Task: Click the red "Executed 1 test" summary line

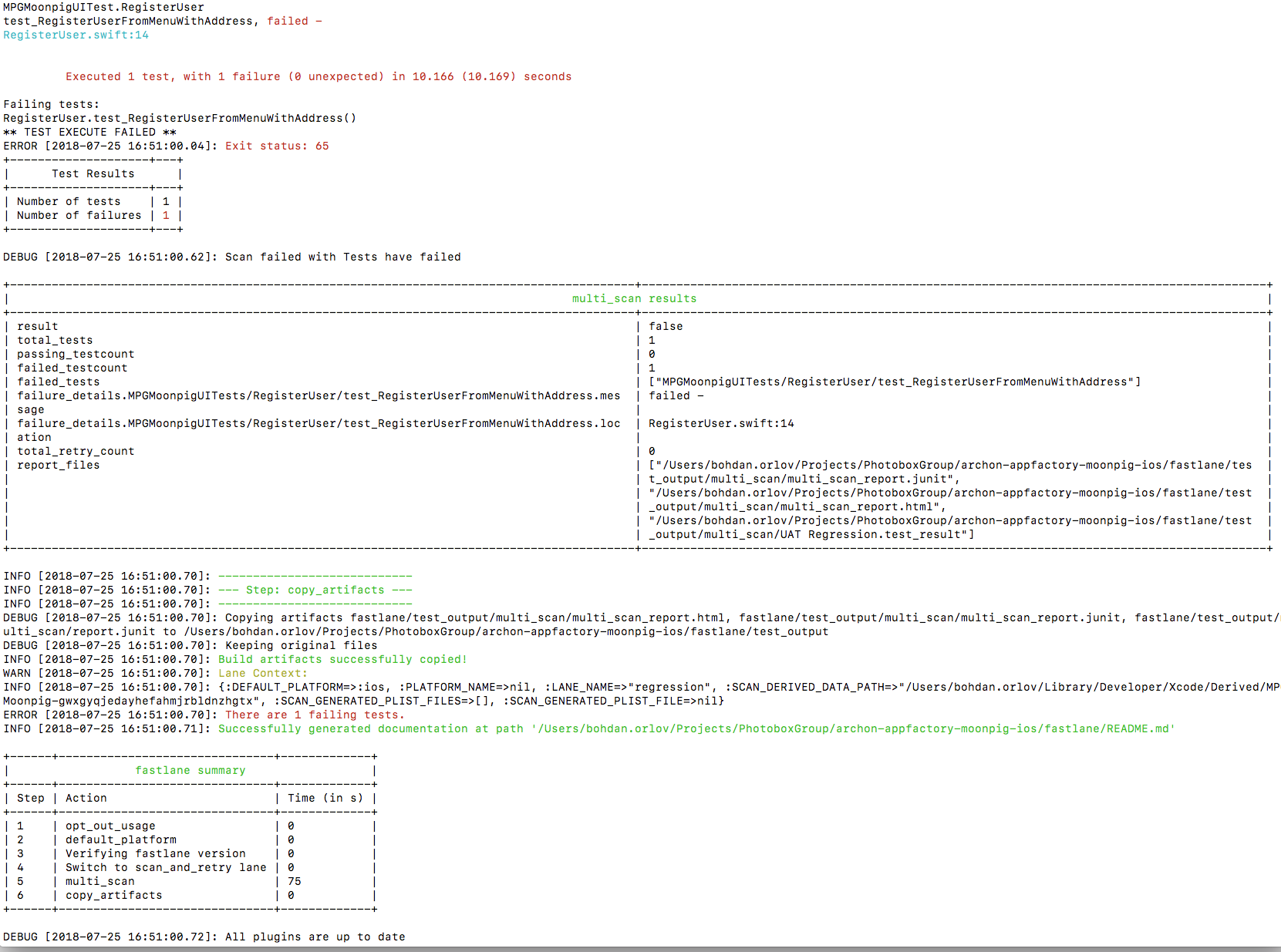Action: 319,76
